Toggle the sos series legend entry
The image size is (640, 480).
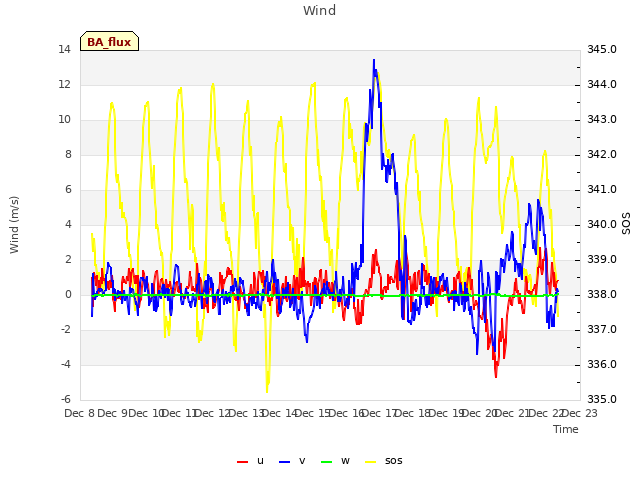[384, 461]
